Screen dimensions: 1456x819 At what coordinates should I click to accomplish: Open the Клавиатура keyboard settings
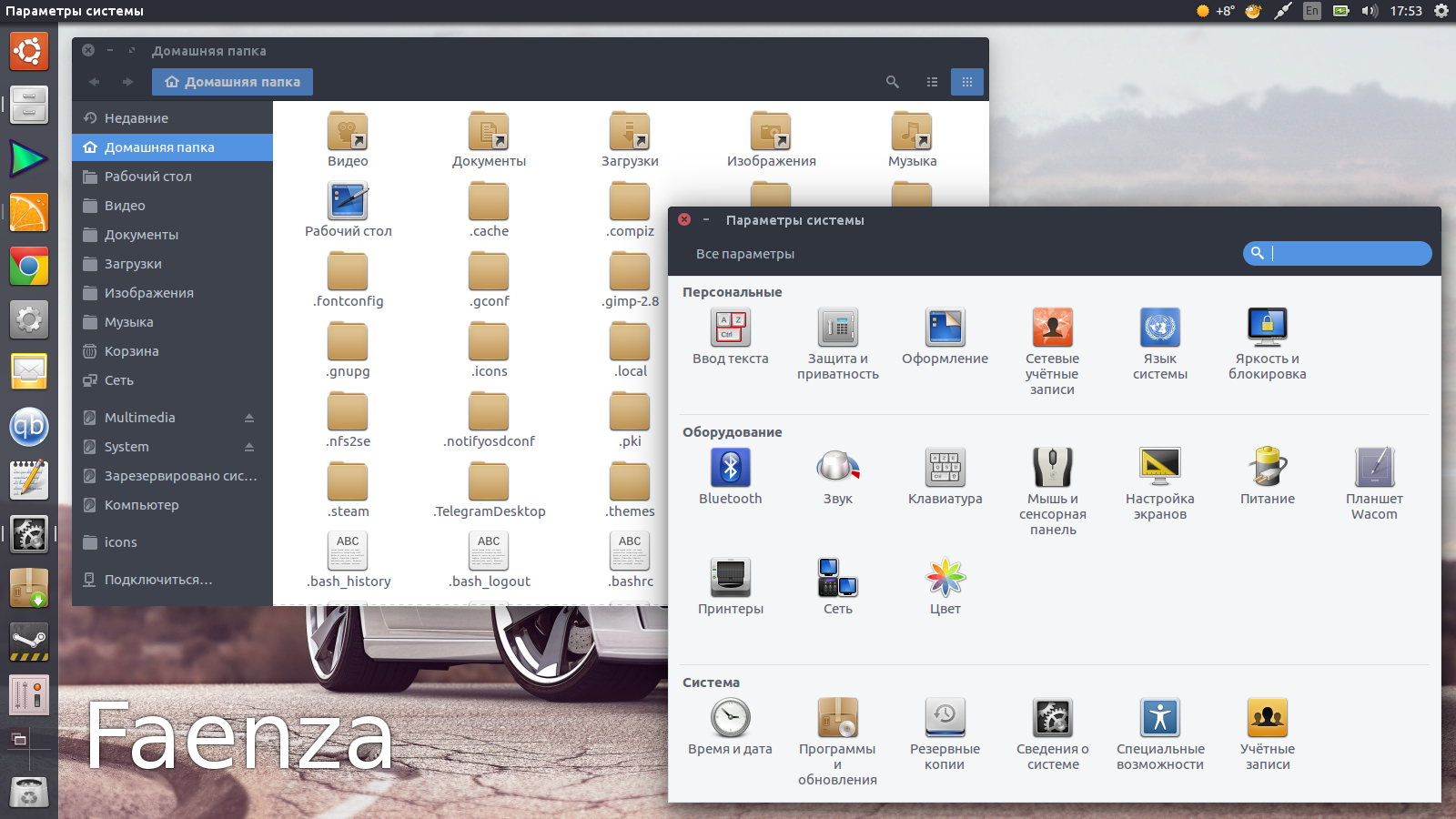click(945, 468)
